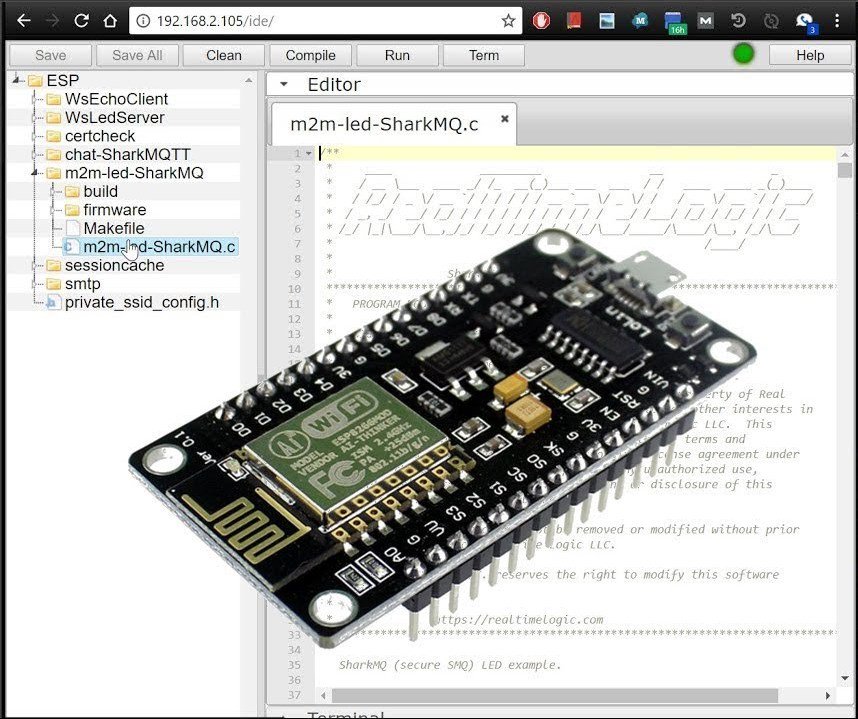
Task: Click the private_ssid_config.h file icon
Action: click(53, 303)
